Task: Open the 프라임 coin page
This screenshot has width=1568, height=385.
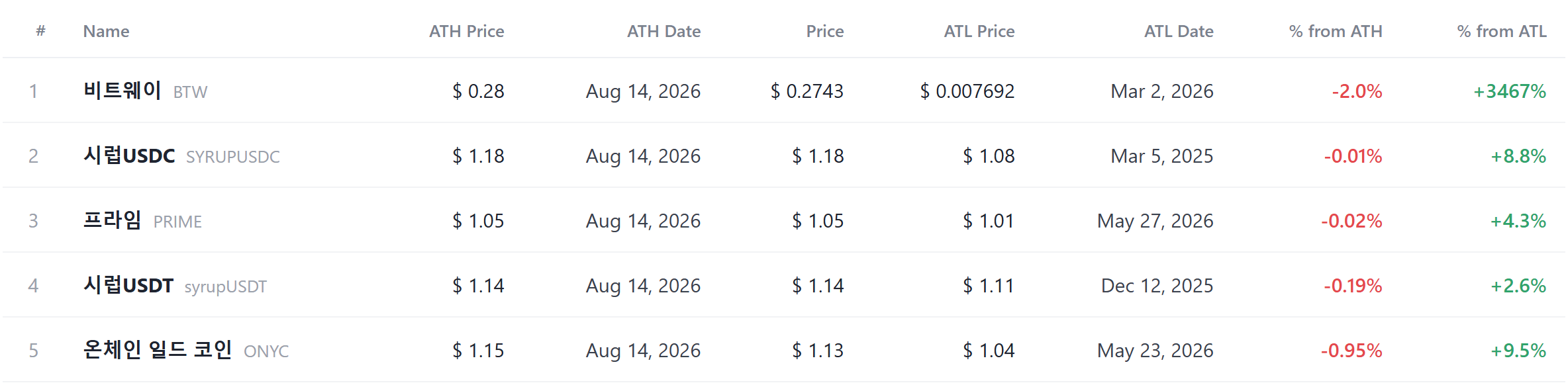Action: [113, 220]
